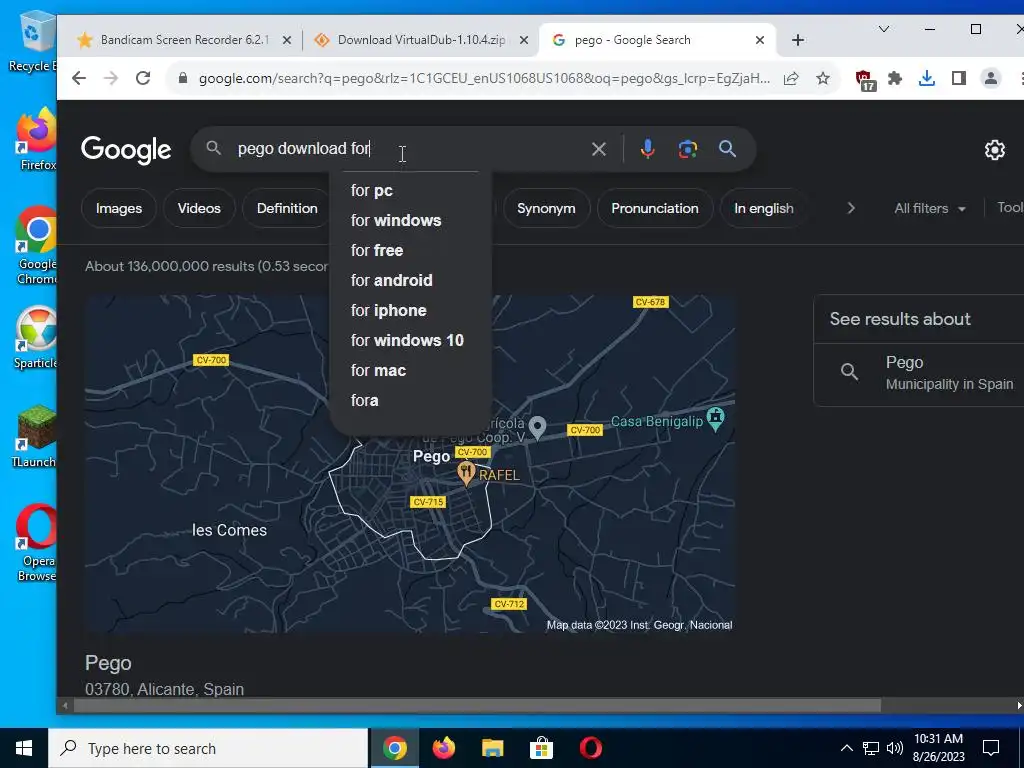The width and height of the screenshot is (1024, 768).
Task: Close the Download VirtualDub tab
Action: click(x=524, y=40)
